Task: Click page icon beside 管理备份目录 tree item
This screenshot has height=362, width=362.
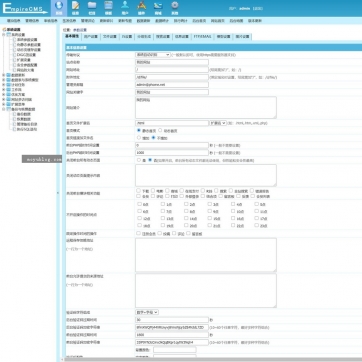Action: (14, 124)
